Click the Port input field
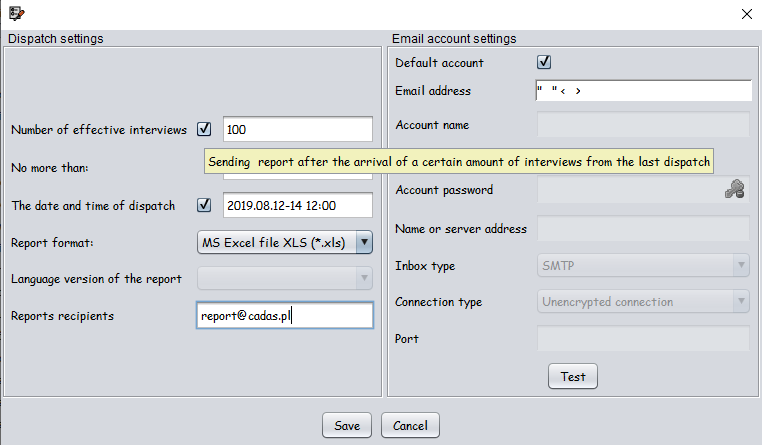This screenshot has width=762, height=445. pos(643,338)
